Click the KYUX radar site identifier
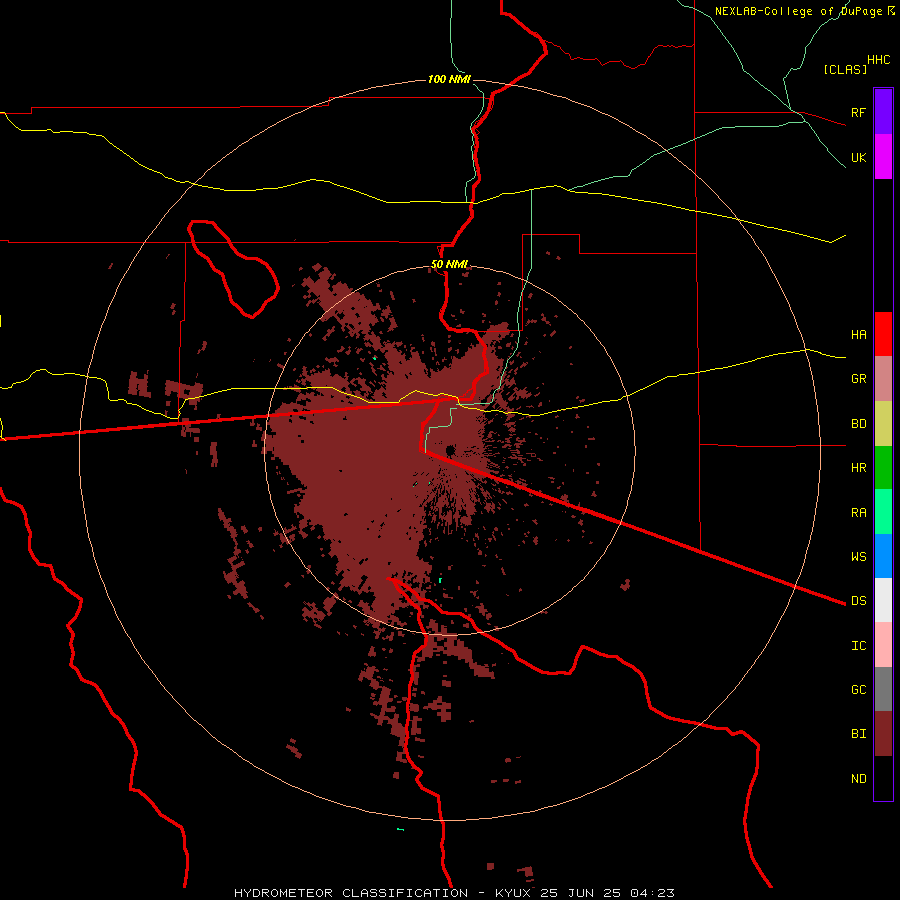The height and width of the screenshot is (900, 900). tap(513, 893)
